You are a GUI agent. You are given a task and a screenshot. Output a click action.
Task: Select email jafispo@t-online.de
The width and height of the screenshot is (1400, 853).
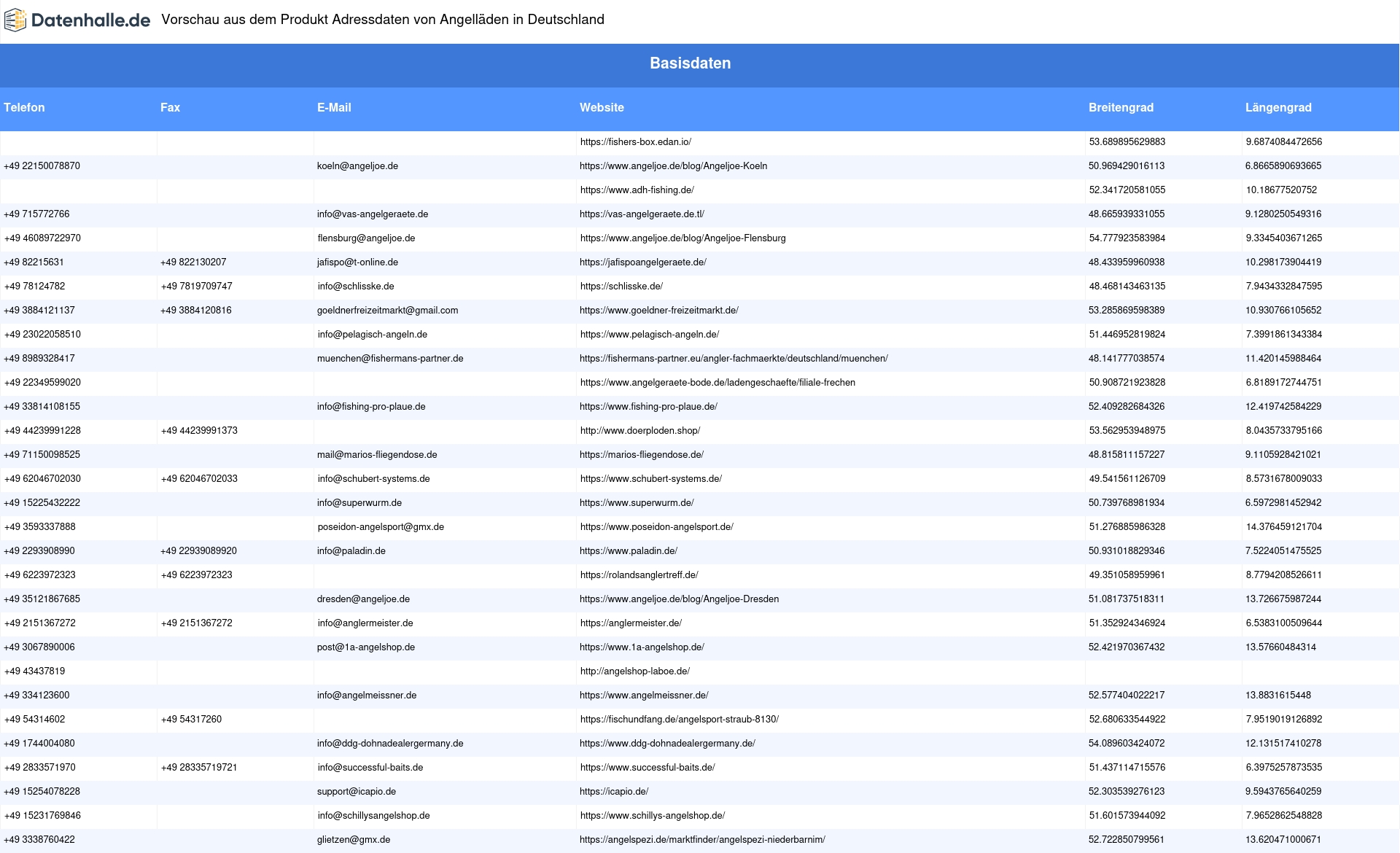[x=357, y=262]
